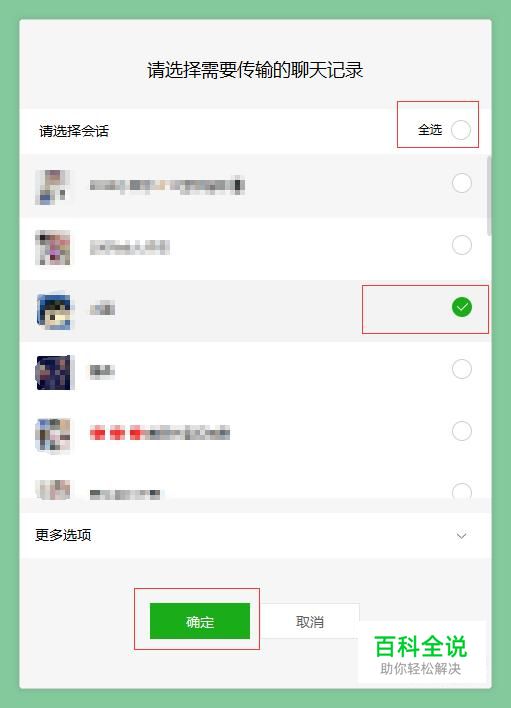Toggle the 全选 select-all circle
The image size is (511, 708).
pos(460,130)
